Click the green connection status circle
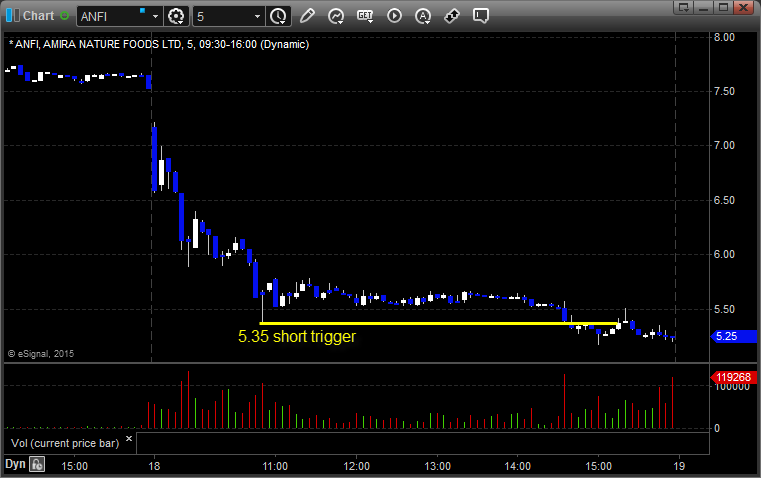The image size is (761, 478). tap(65, 16)
